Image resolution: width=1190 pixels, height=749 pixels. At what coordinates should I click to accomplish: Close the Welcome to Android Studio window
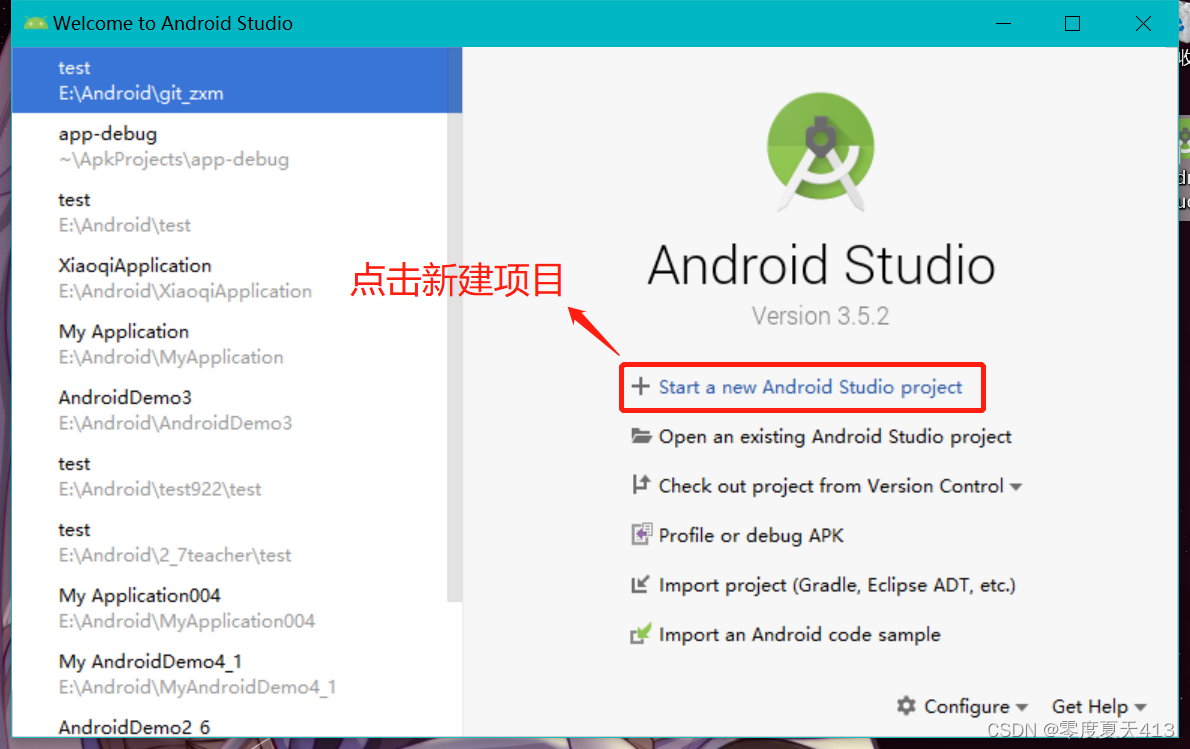(x=1143, y=24)
